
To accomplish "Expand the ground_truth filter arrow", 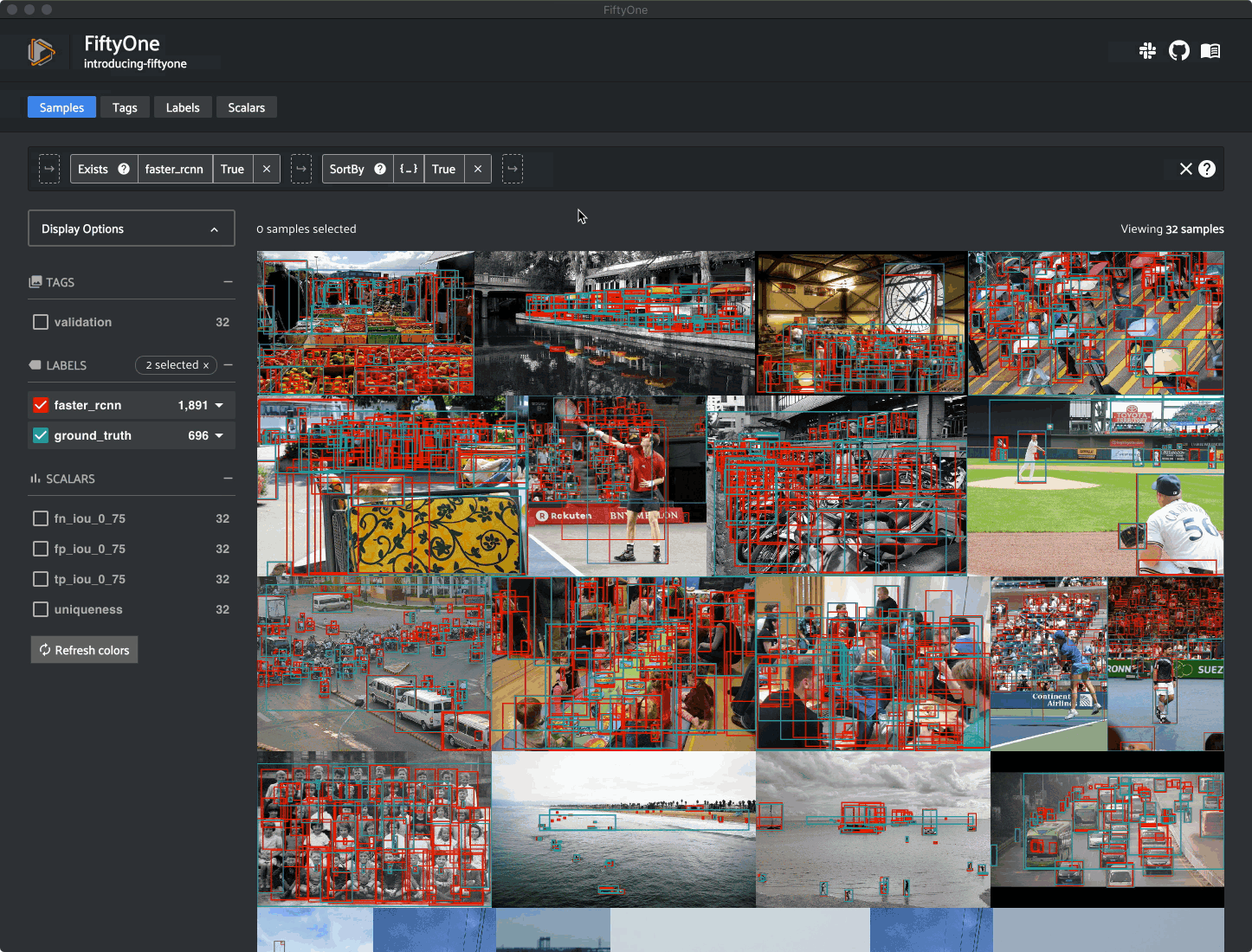I will click(219, 435).
